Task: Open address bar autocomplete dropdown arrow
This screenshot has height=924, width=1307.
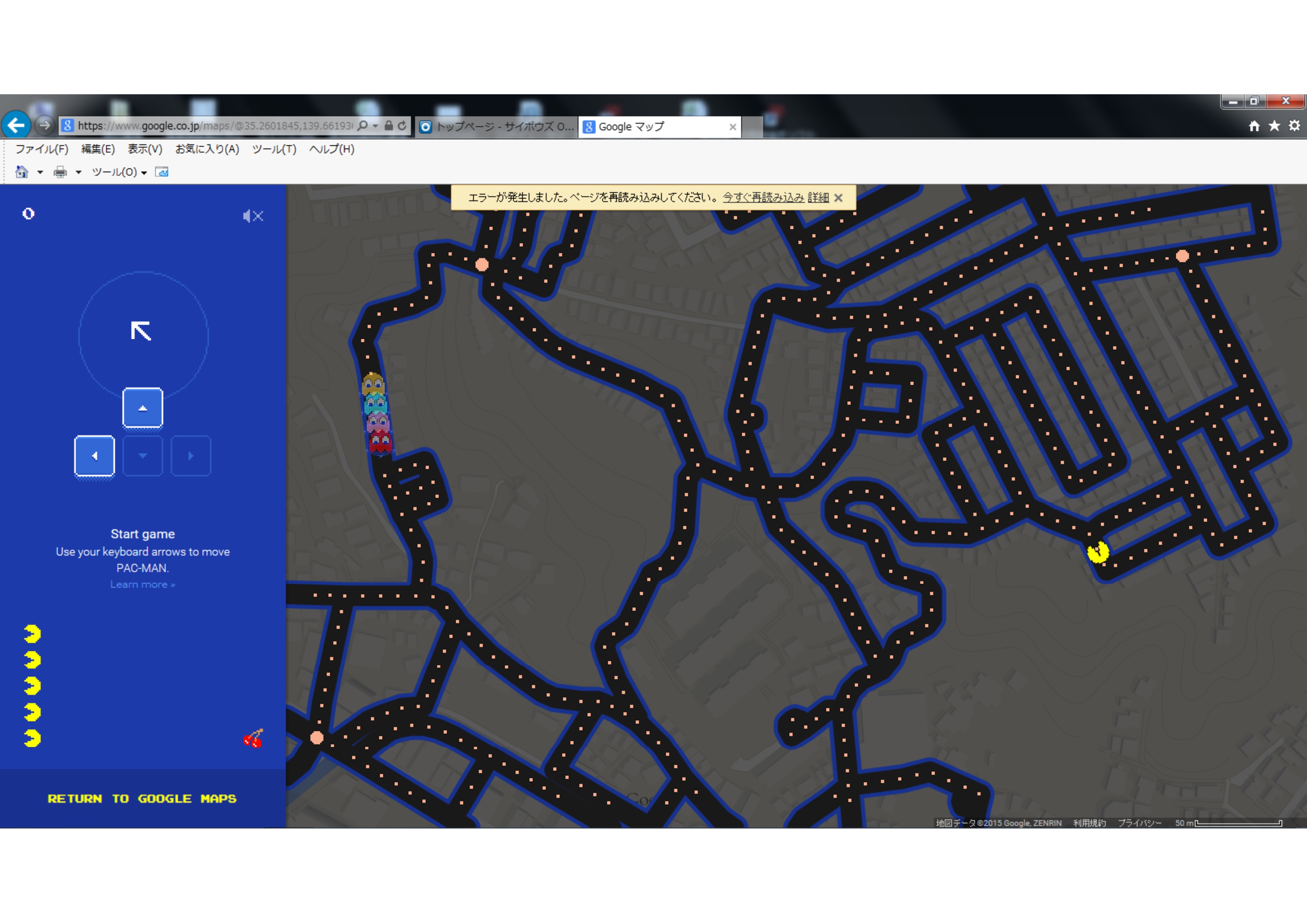Action: click(375, 126)
